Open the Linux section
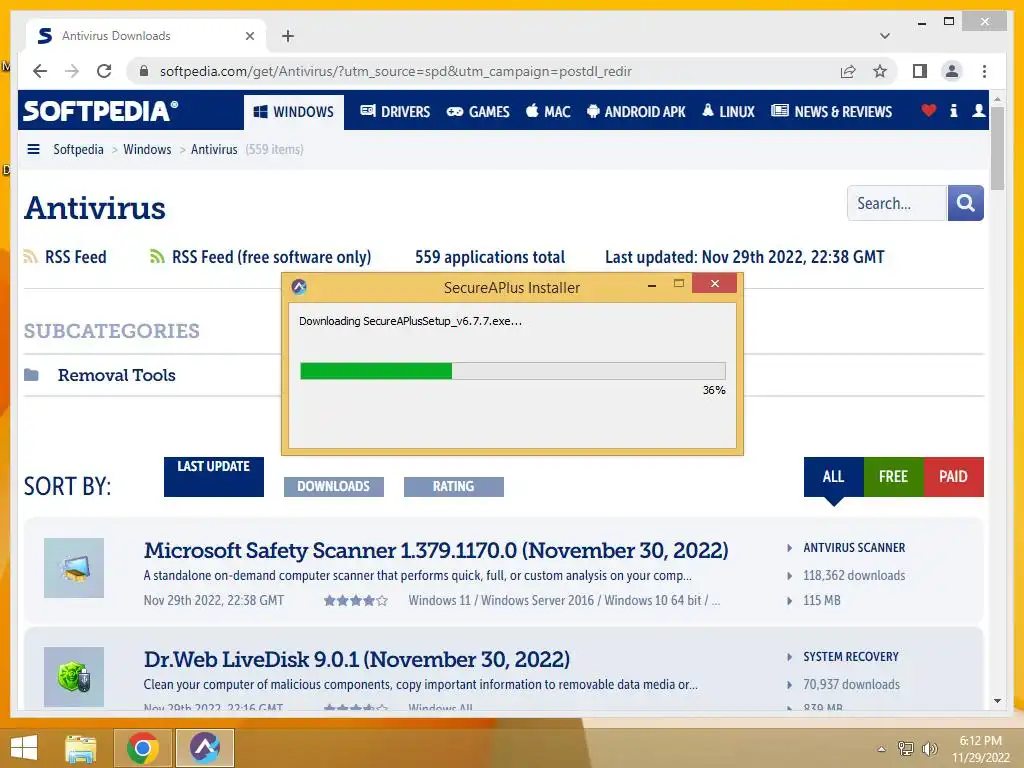1024x768 pixels. coord(728,112)
